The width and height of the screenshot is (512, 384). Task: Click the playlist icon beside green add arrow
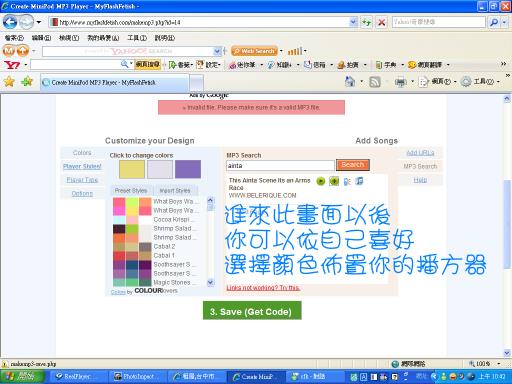click(x=347, y=181)
